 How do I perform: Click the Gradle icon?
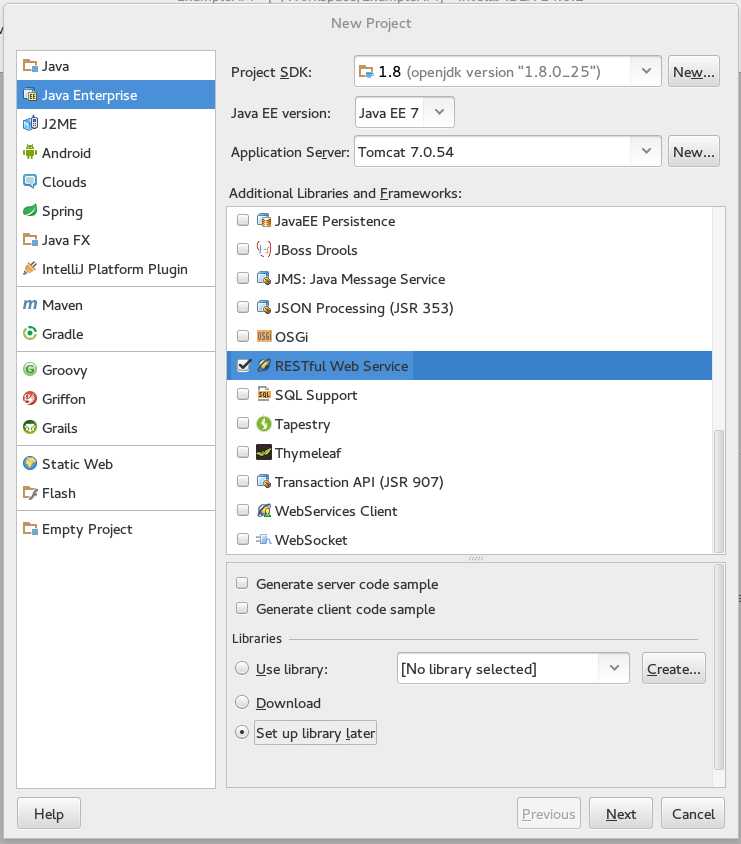pos(30,334)
